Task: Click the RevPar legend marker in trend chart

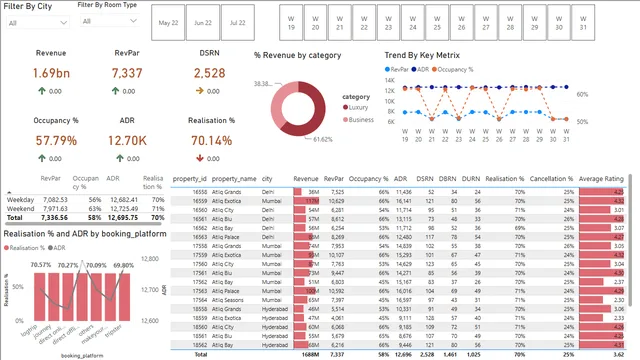Action: 387,69
